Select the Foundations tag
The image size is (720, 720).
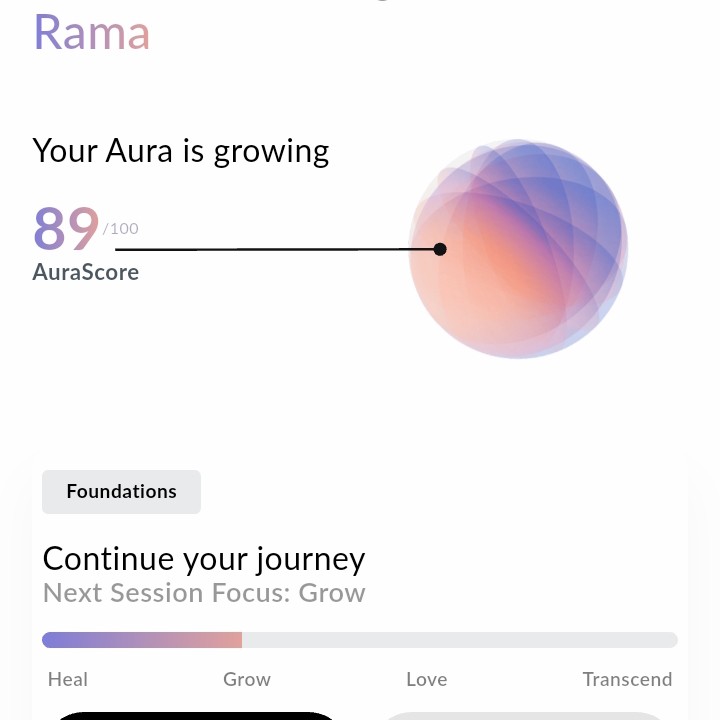pyautogui.click(x=121, y=492)
